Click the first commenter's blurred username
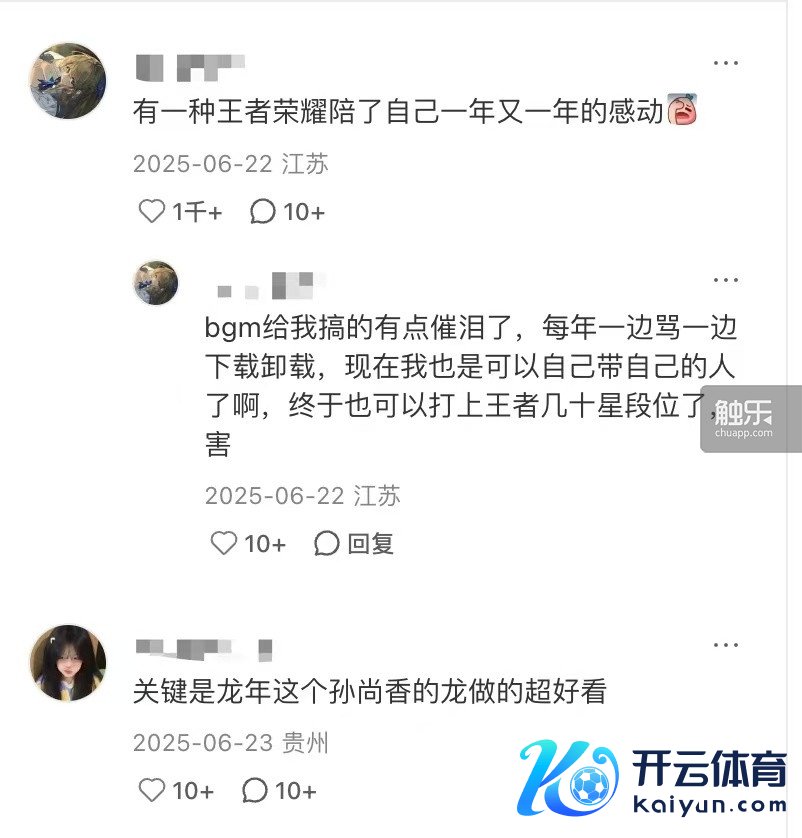The width and height of the screenshot is (802, 838). click(x=190, y=68)
